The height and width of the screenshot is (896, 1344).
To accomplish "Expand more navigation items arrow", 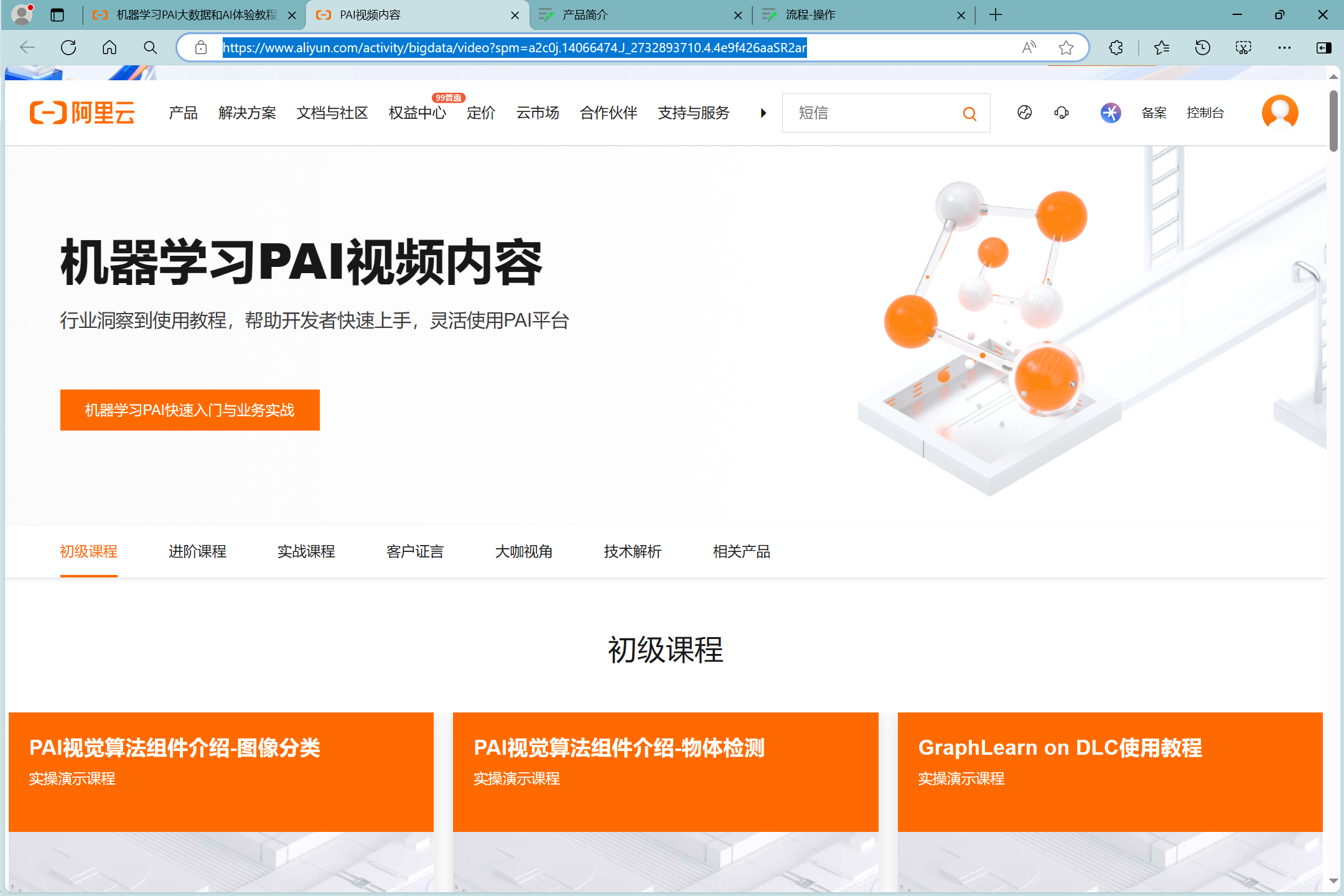I will 763,113.
